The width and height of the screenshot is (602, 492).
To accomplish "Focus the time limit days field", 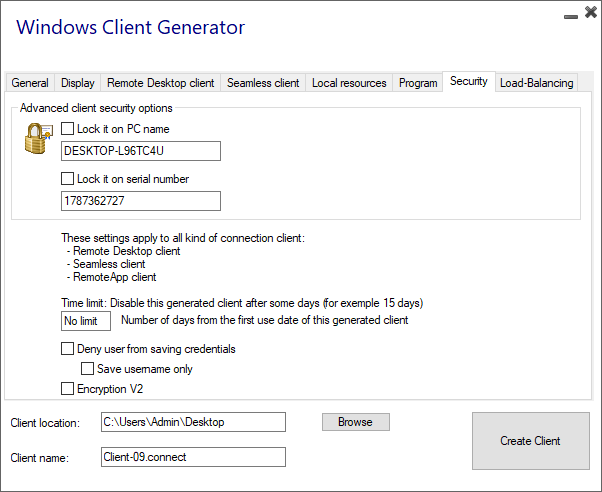I will tap(85, 321).
